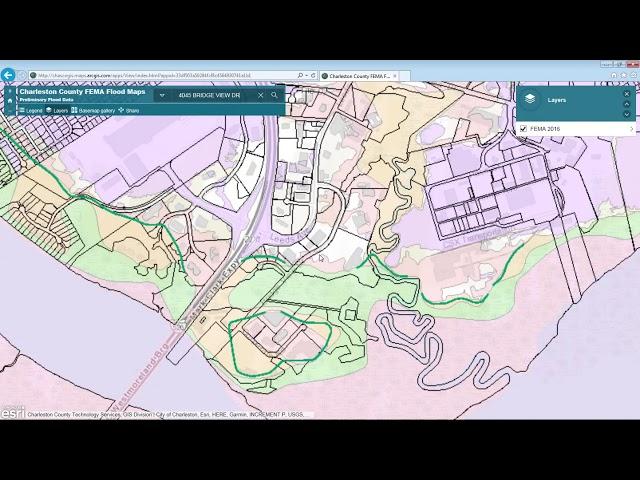This screenshot has height=480, width=640.
Task: Click the browser URL address bar
Action: [162, 76]
